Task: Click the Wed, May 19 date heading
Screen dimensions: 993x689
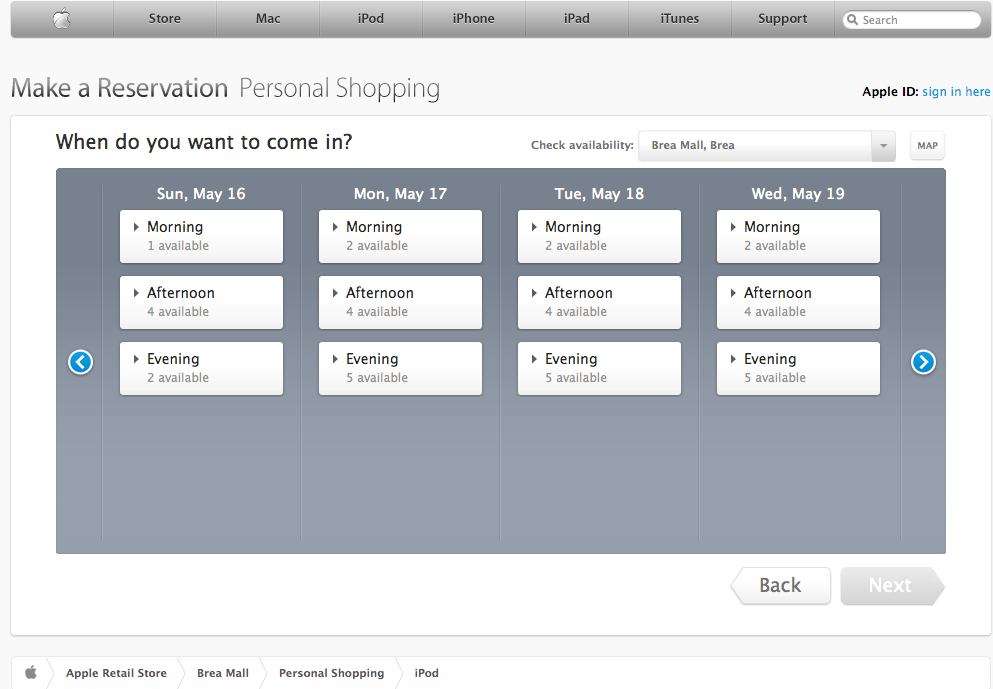Action: 798,194
